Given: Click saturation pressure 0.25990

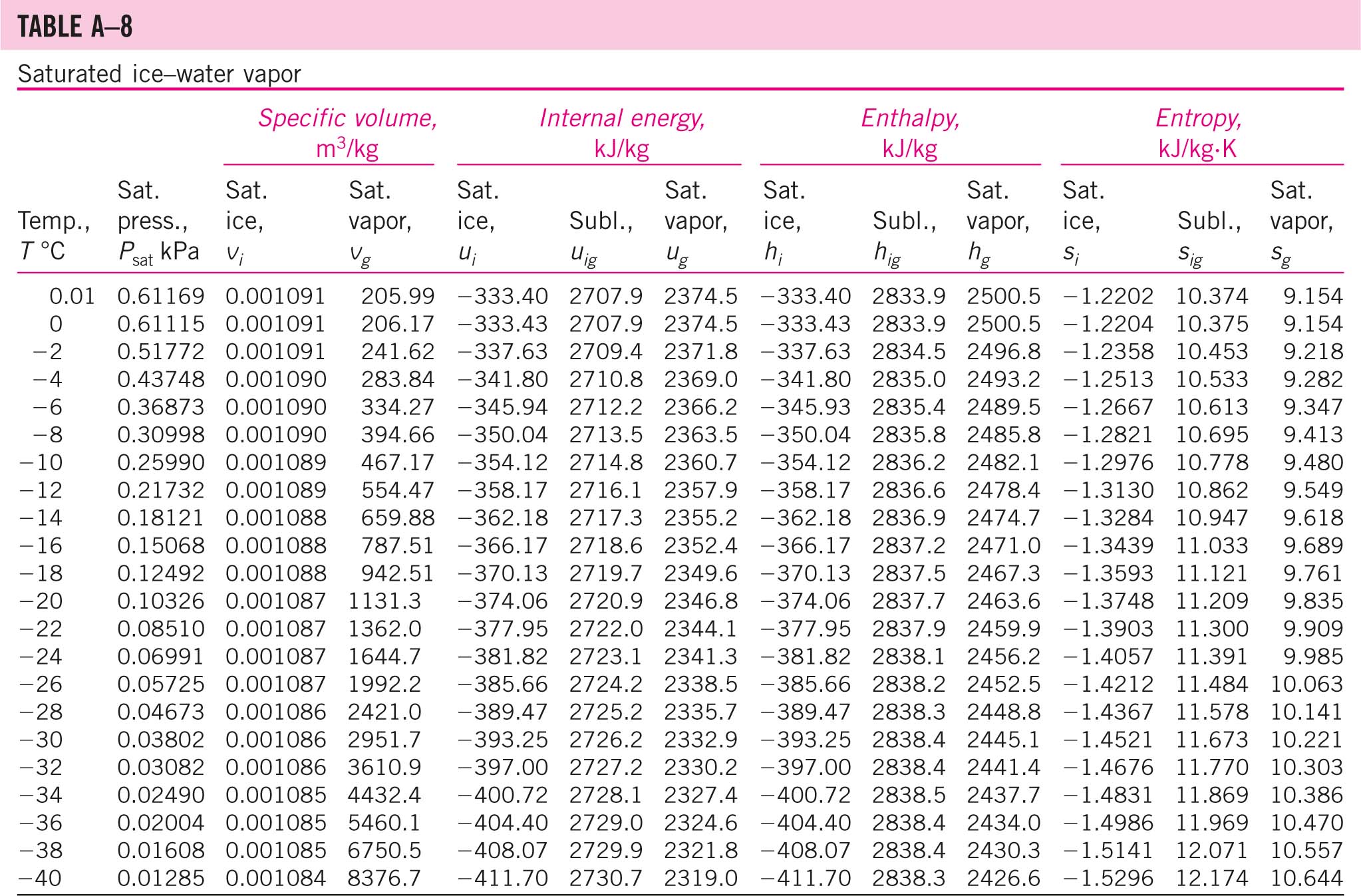Looking at the screenshot, I should (161, 462).
